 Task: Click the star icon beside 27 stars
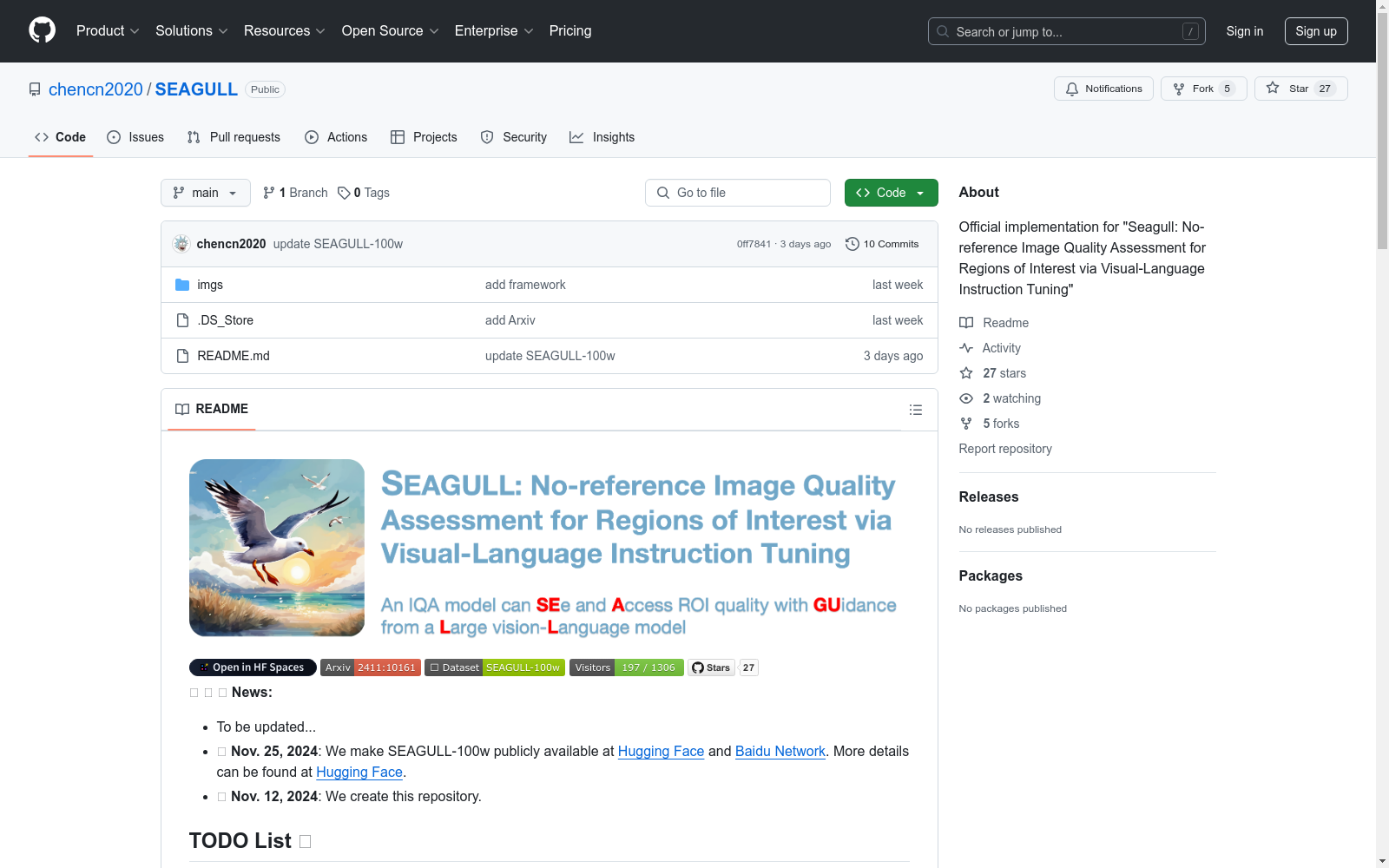(966, 373)
